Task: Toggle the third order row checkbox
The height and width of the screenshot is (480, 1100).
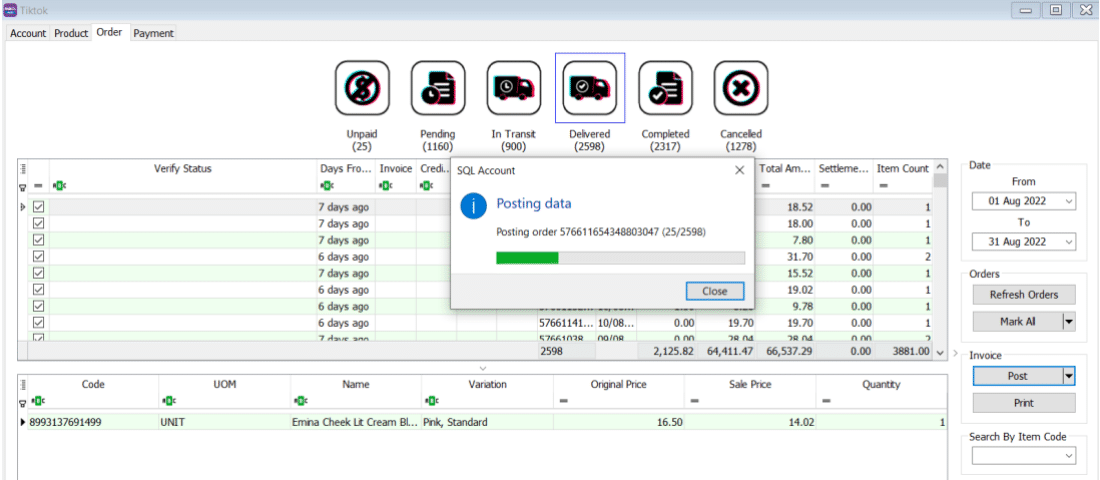Action: (x=39, y=240)
